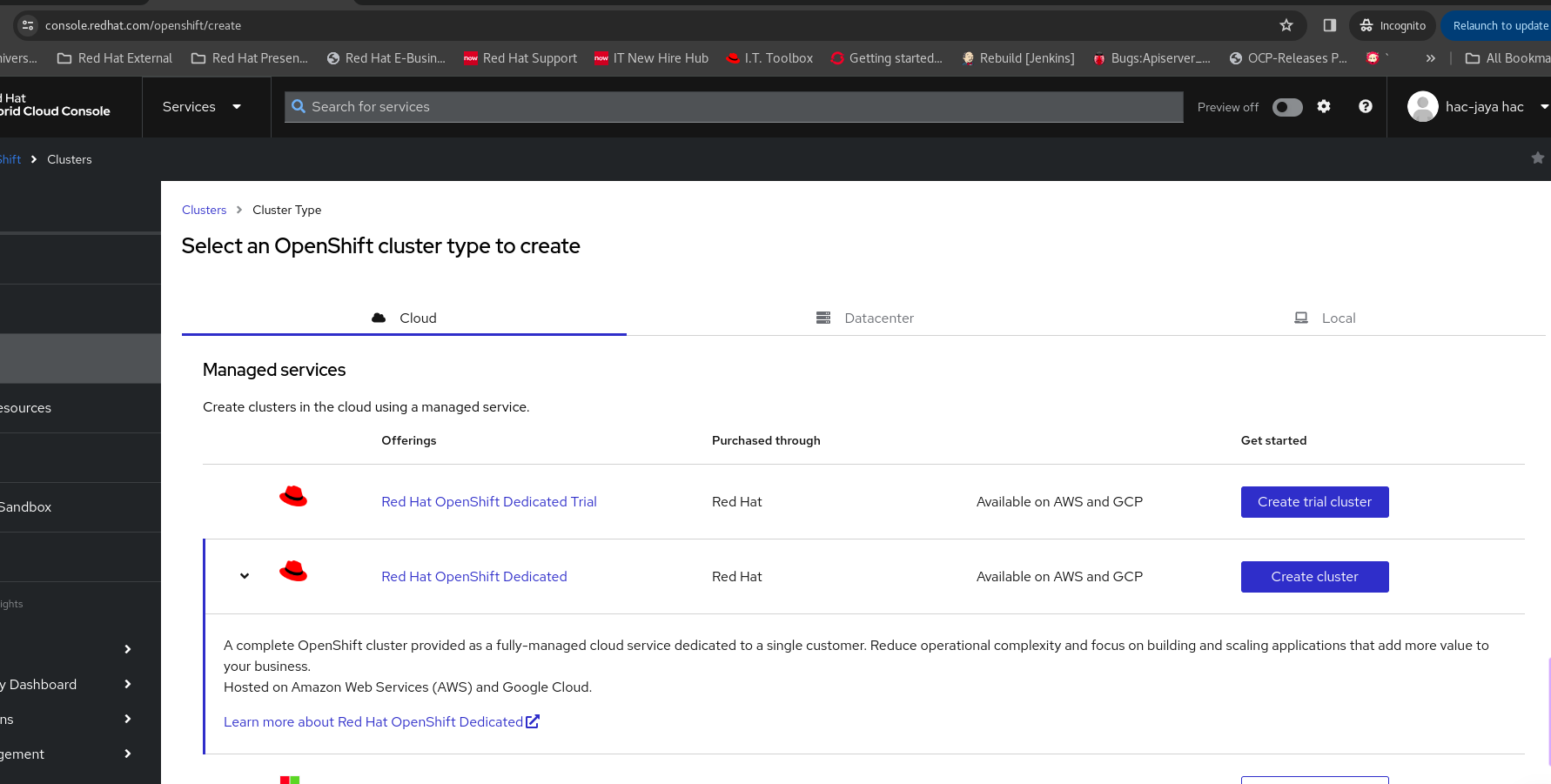
Task: Open Red Hat OpenShift Dedicated Trial link
Action: coord(489,502)
